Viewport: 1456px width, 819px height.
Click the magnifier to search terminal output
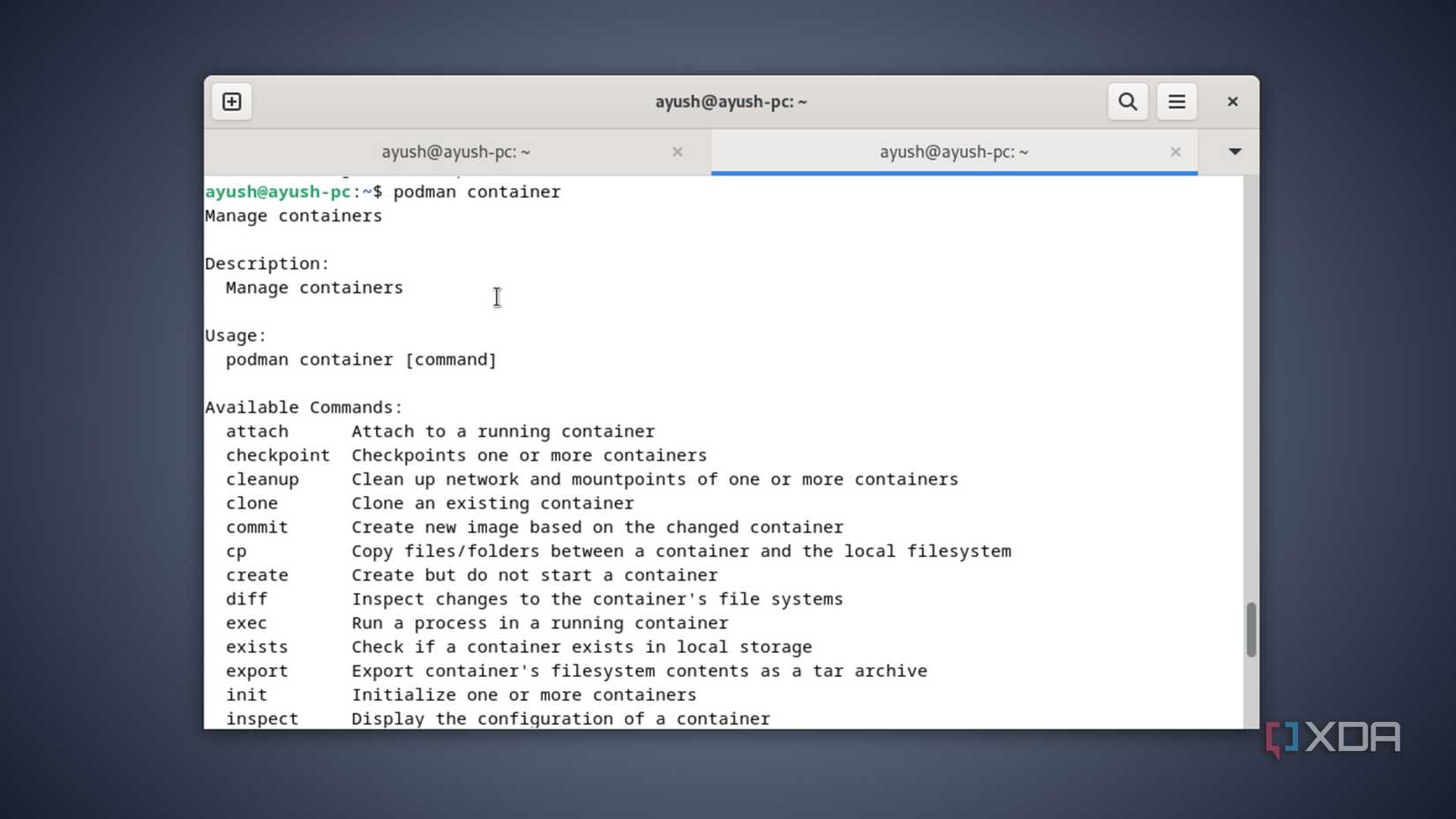point(1127,101)
